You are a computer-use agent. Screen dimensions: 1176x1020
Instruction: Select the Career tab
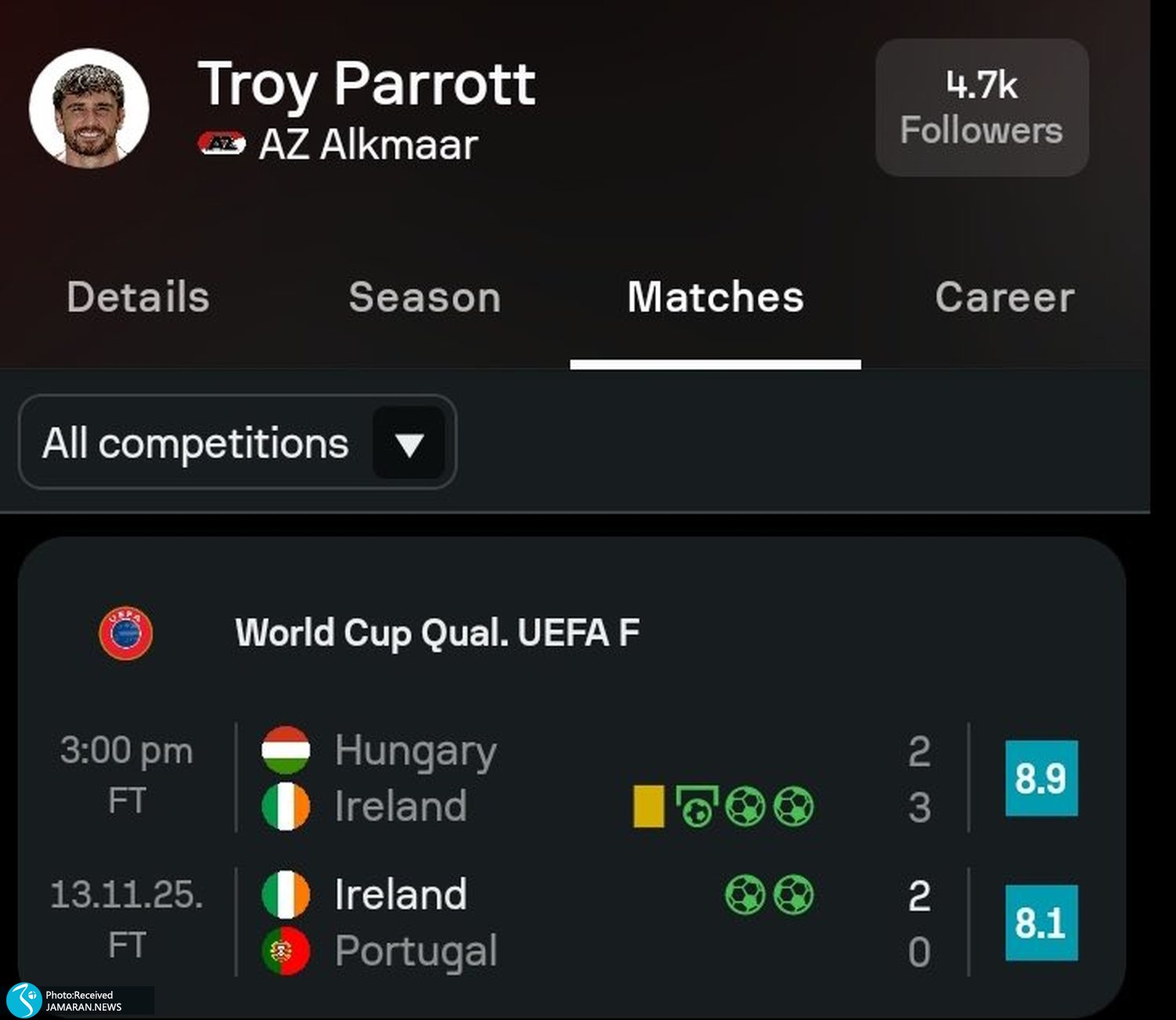[1004, 298]
